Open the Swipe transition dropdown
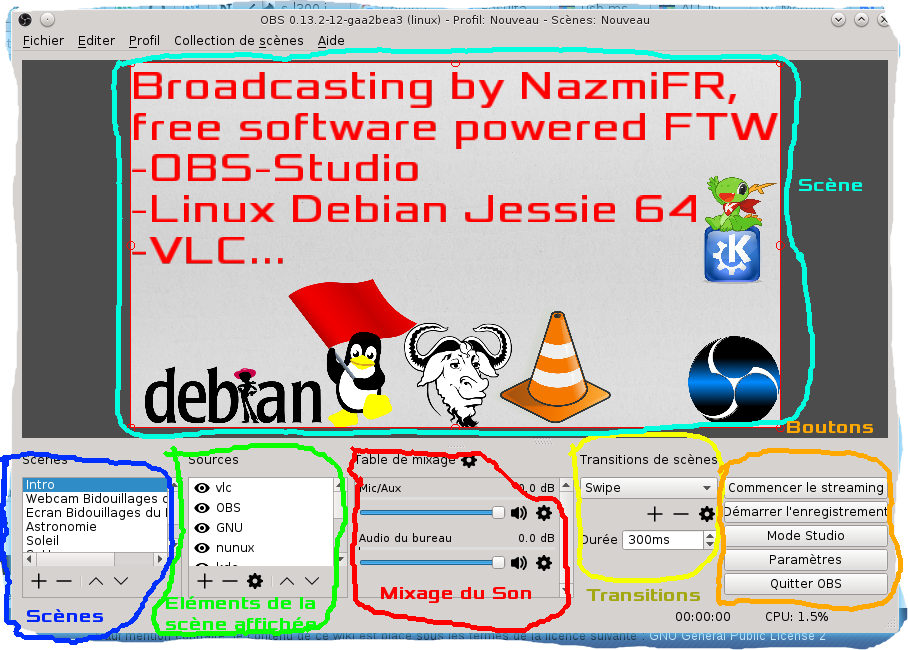The width and height of the screenshot is (908, 650). pyautogui.click(x=646, y=488)
